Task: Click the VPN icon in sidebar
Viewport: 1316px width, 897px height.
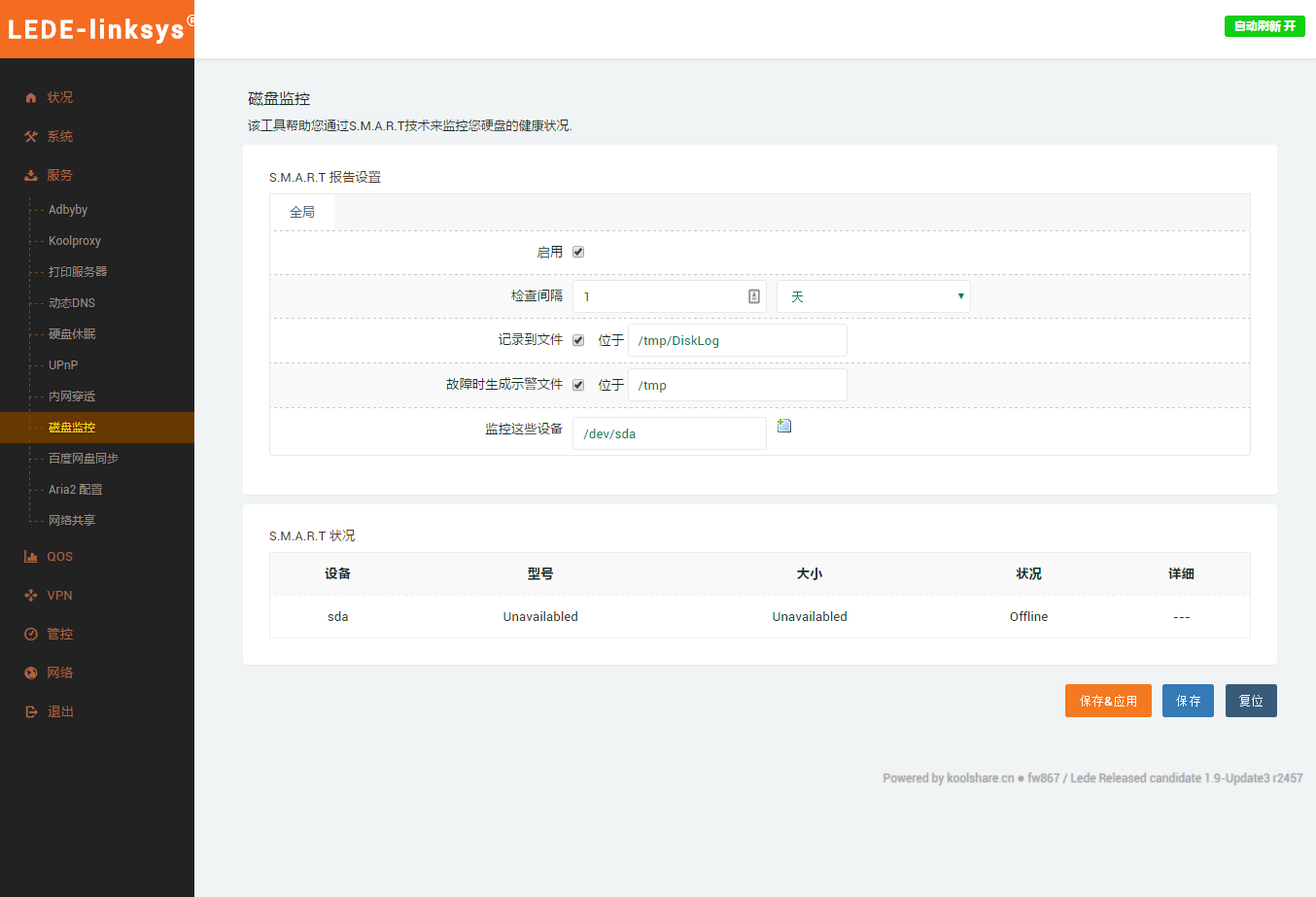Action: [x=31, y=596]
